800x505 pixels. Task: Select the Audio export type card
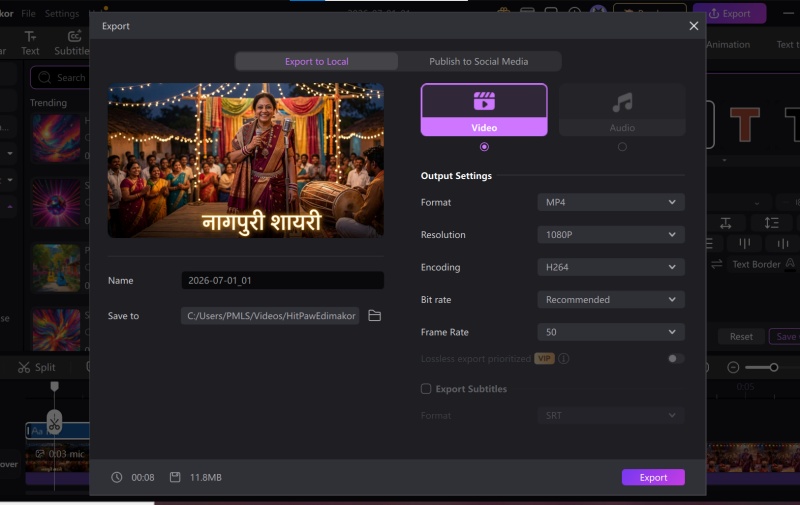(x=622, y=110)
